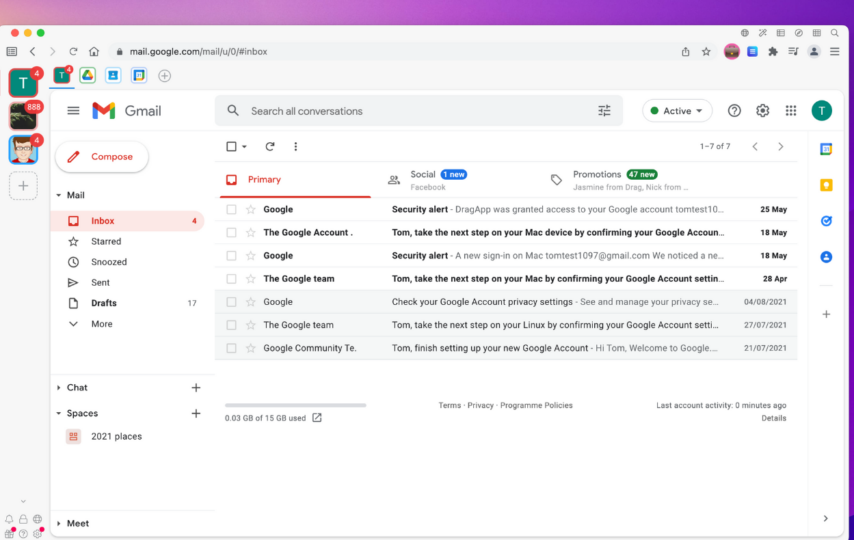
Task: Switch to Google Contacts app tab
Action: click(113, 75)
